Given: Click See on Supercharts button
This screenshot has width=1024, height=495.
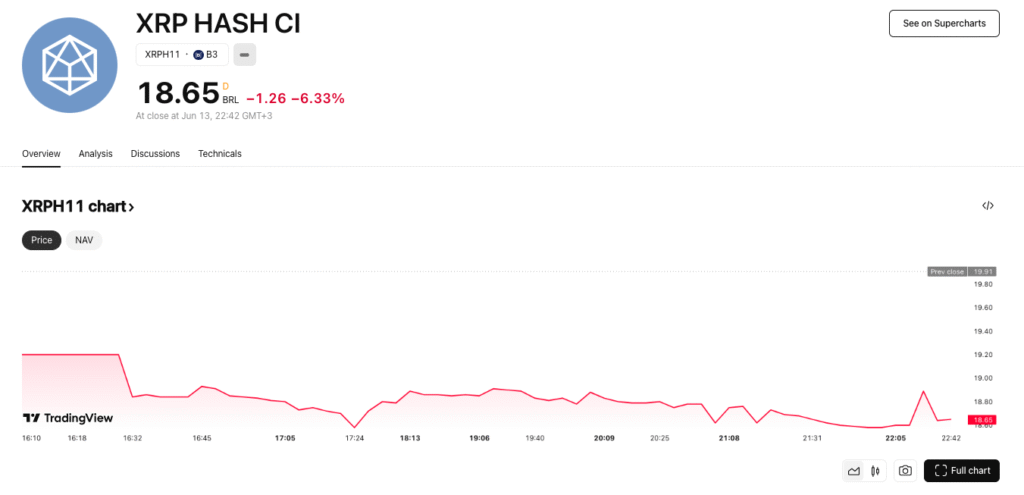Looking at the screenshot, I should click(944, 23).
